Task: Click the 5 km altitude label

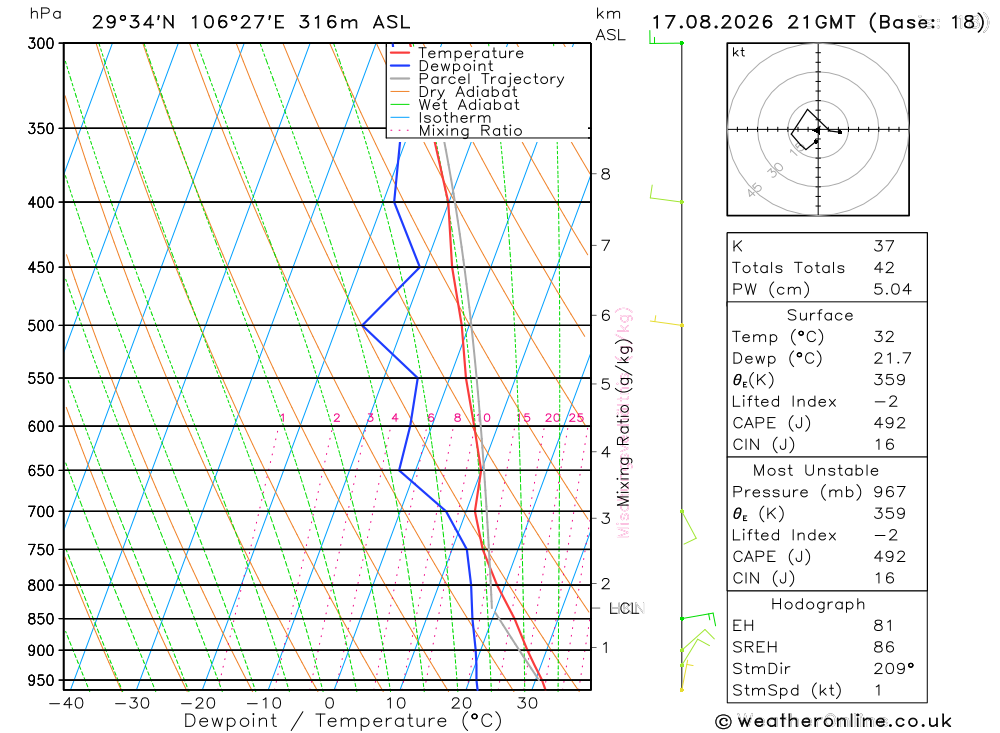Action: tap(605, 384)
